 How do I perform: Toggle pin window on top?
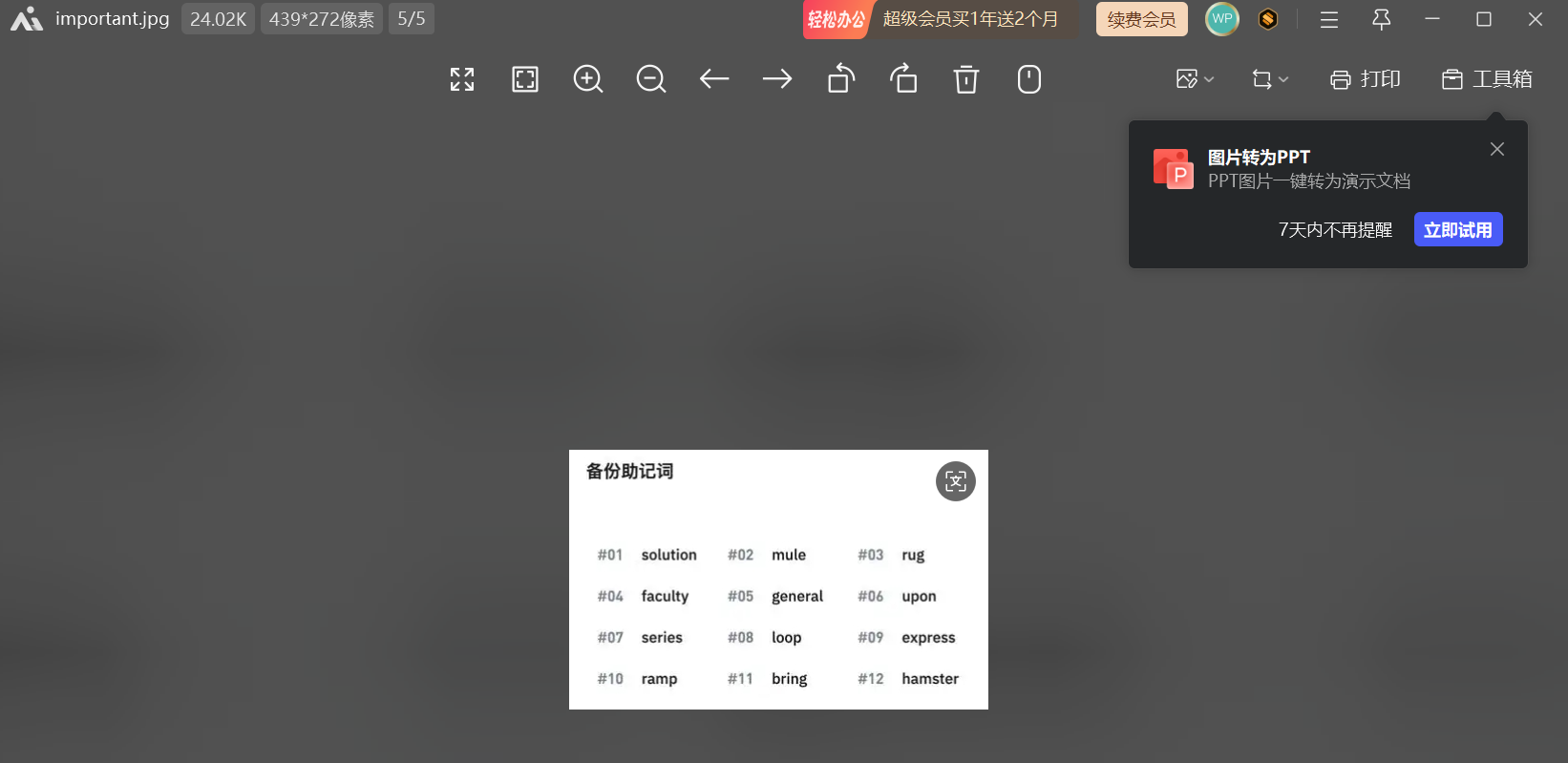point(1381,19)
